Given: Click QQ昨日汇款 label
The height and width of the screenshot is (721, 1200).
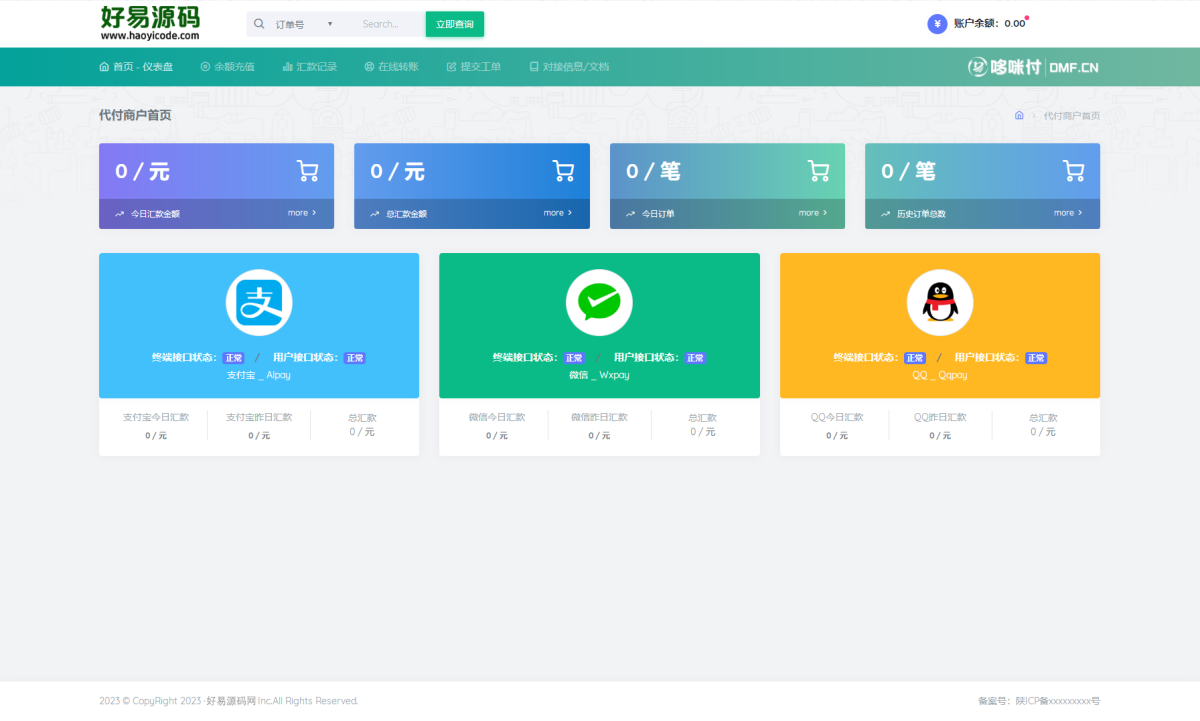Looking at the screenshot, I should click(x=940, y=417).
